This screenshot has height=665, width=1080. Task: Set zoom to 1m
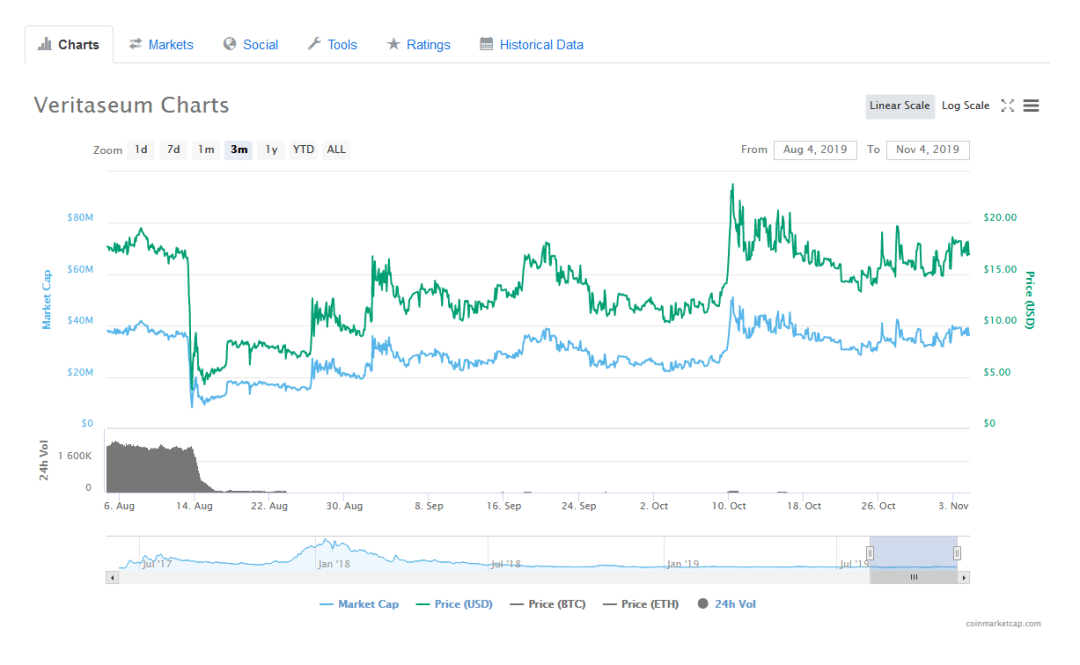(x=206, y=150)
